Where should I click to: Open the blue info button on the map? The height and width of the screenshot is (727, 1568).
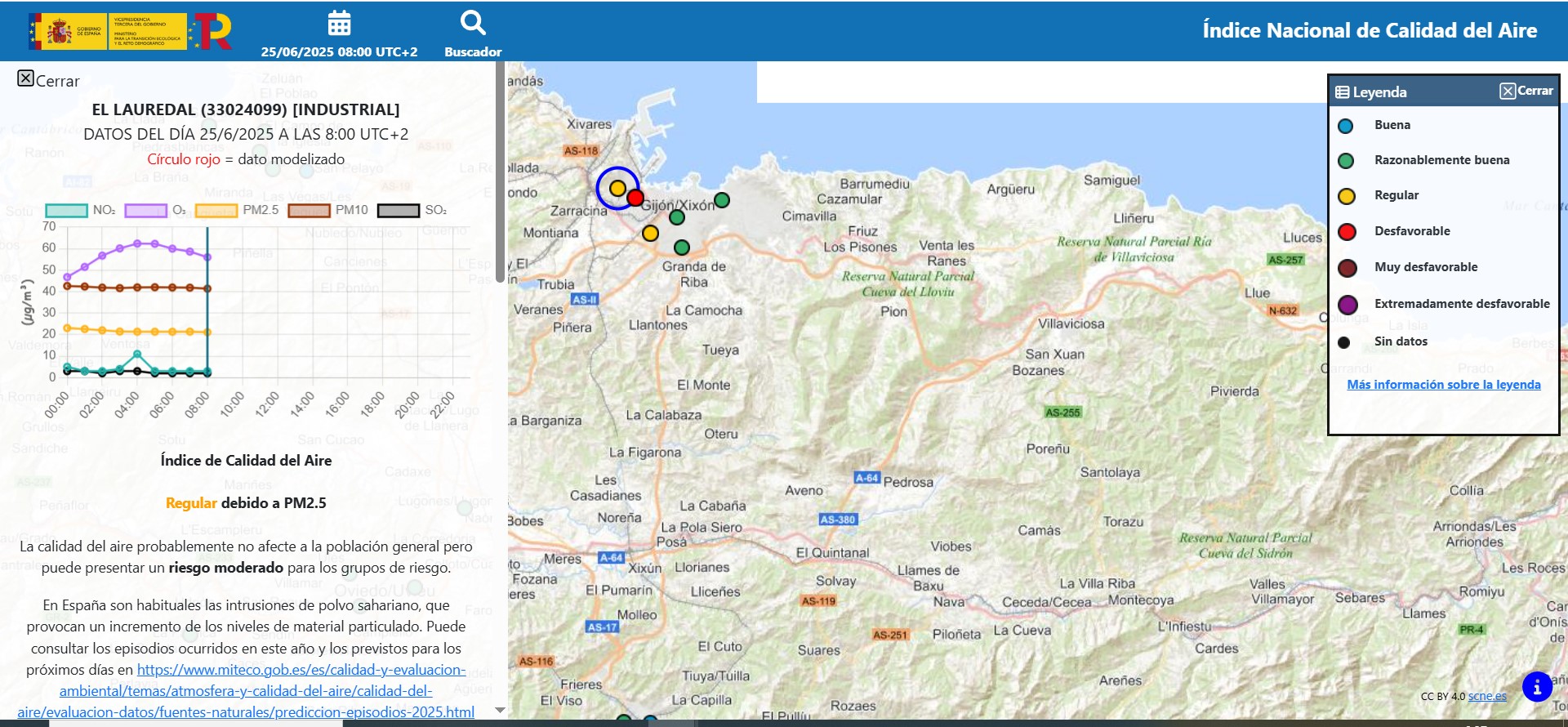(x=1537, y=687)
